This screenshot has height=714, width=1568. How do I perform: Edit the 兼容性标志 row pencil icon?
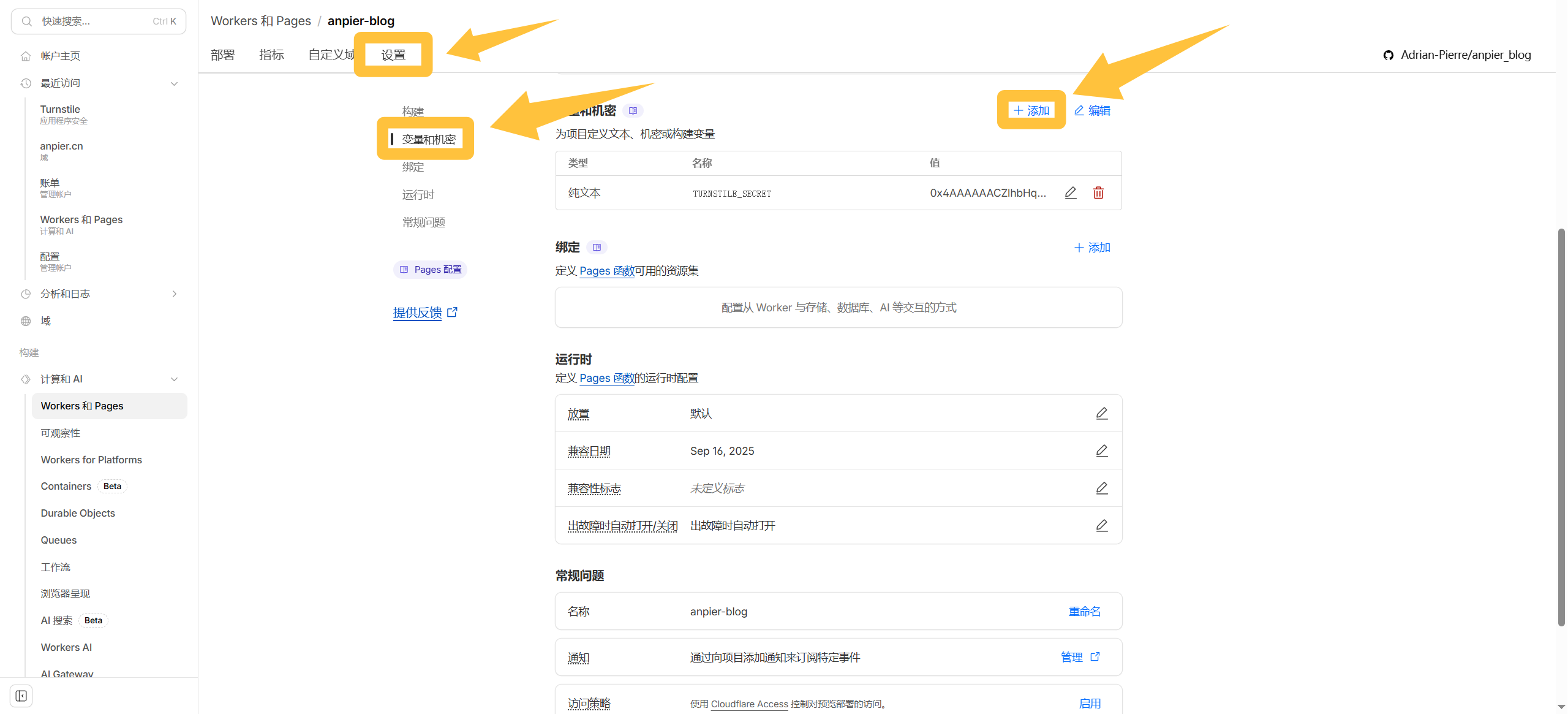(x=1102, y=488)
